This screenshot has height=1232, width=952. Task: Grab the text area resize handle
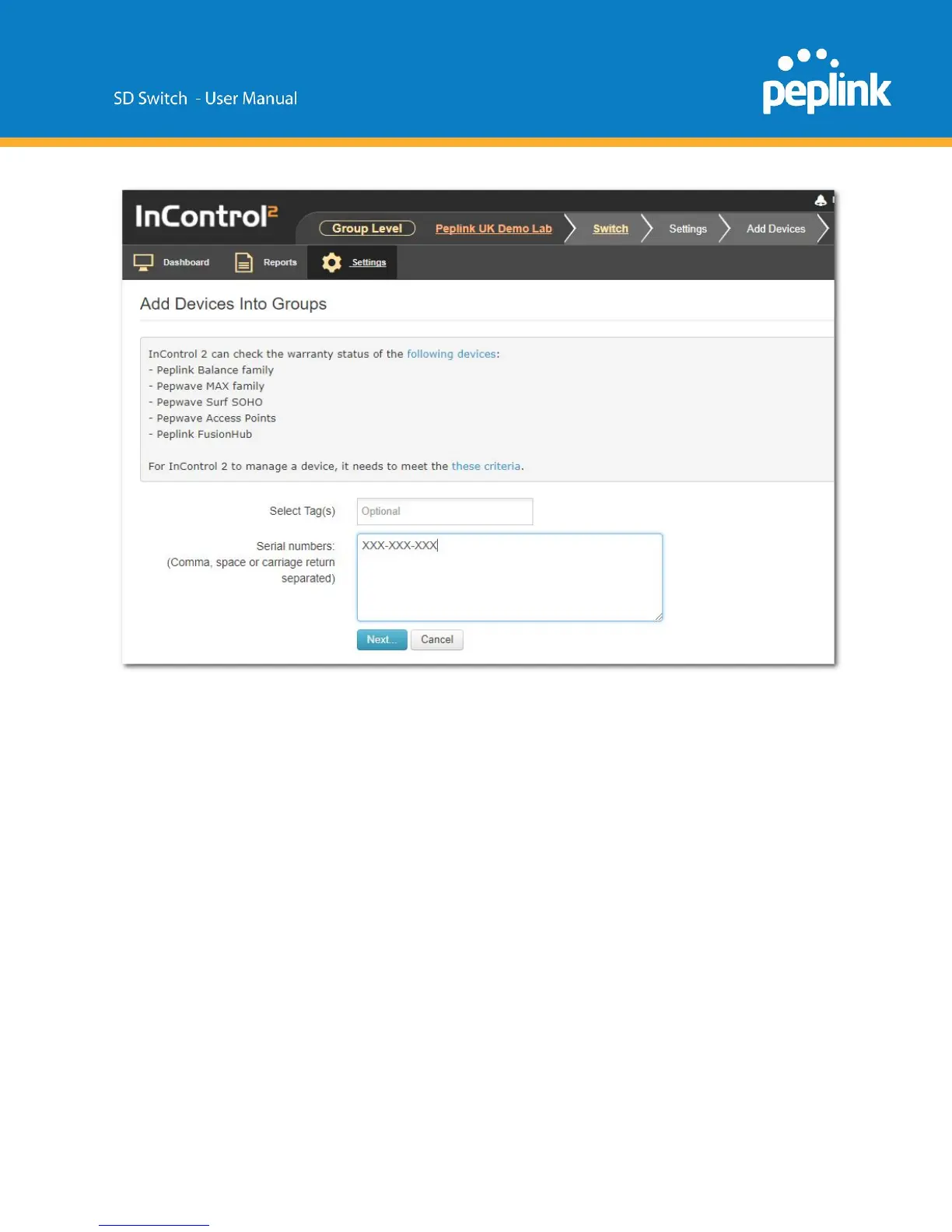(658, 617)
